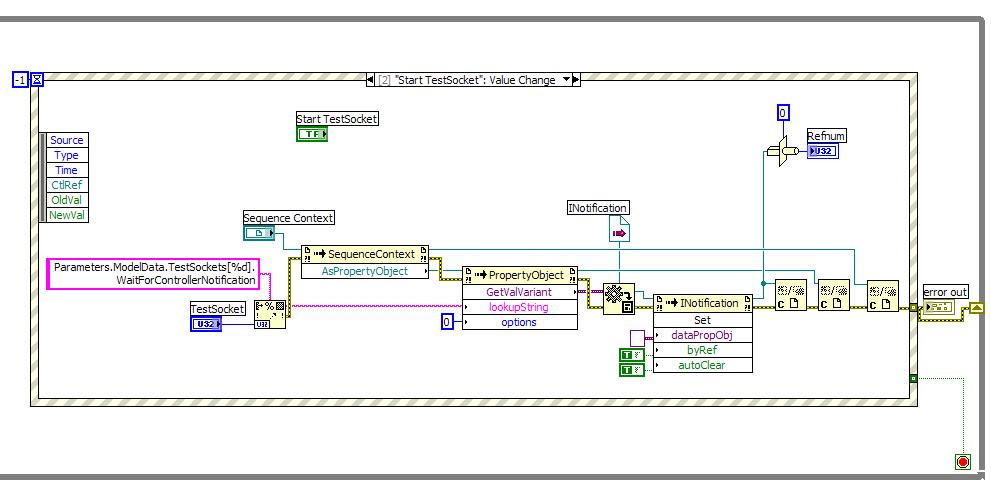Screen dimensions: 991x497
Task: Select the error out indicator terminal
Action: click(939, 307)
